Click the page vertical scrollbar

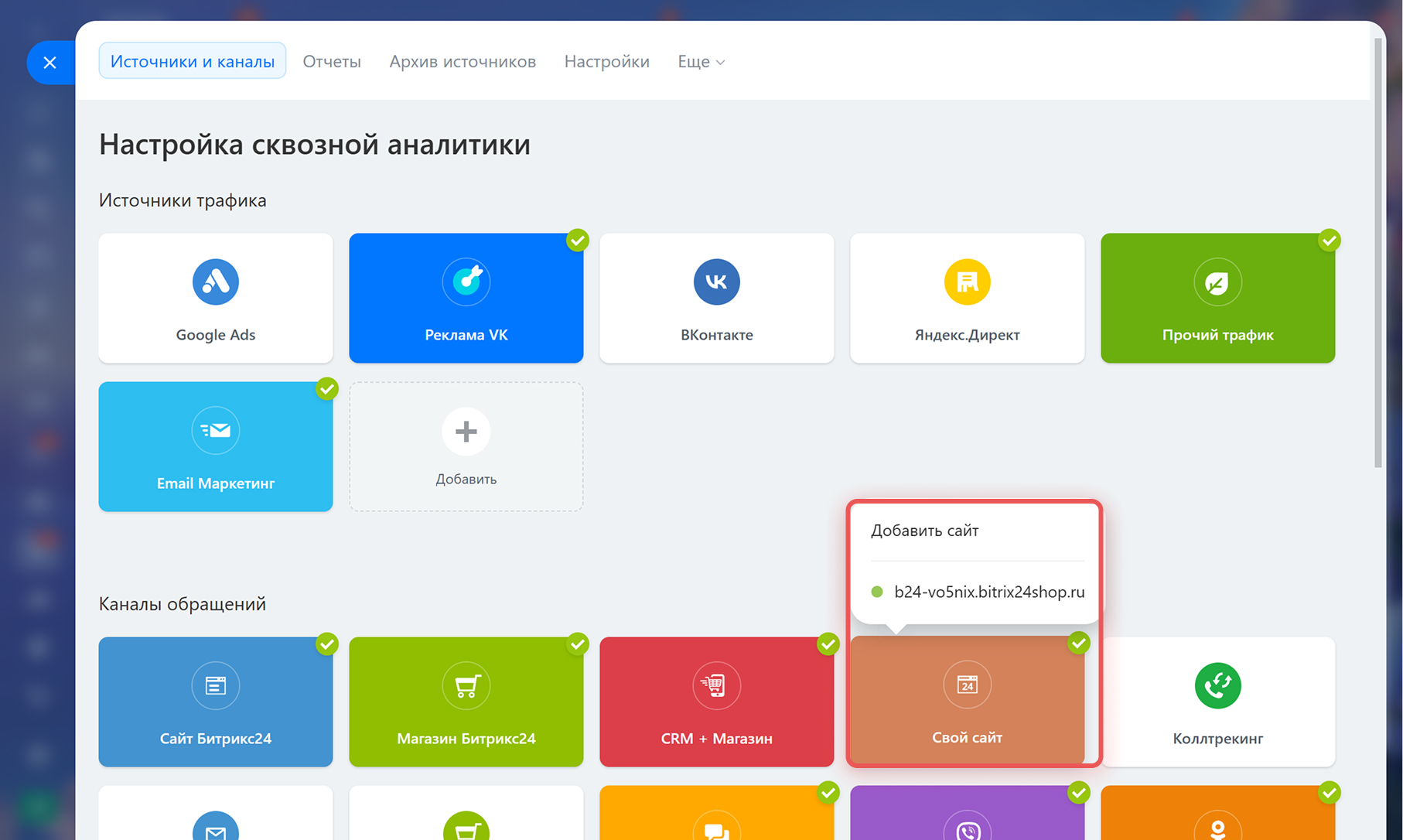pyautogui.click(x=1378, y=253)
